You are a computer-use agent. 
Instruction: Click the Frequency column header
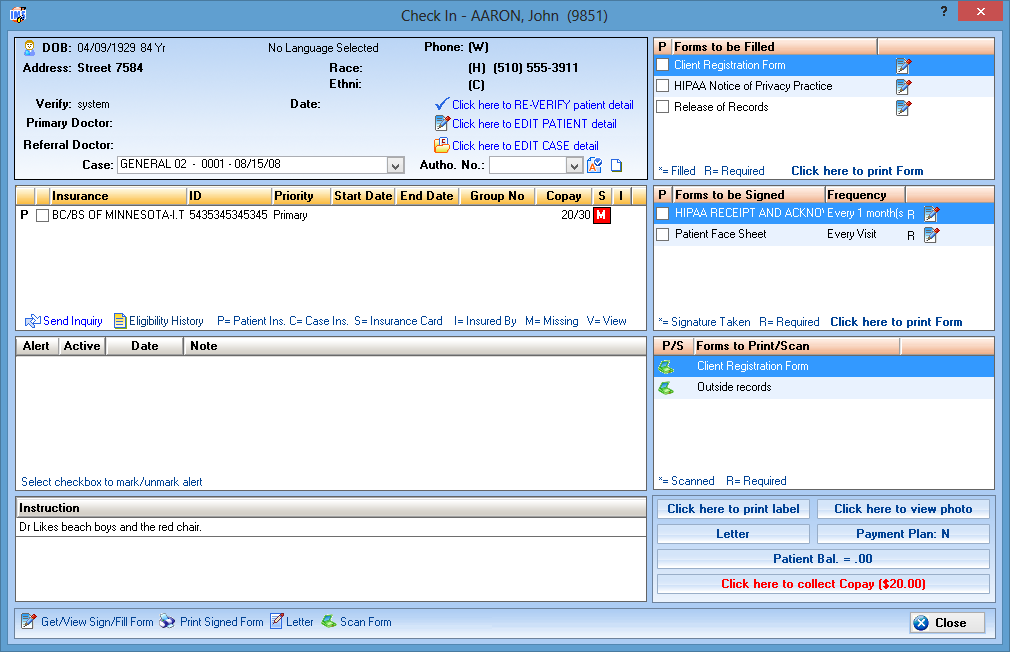tap(865, 195)
